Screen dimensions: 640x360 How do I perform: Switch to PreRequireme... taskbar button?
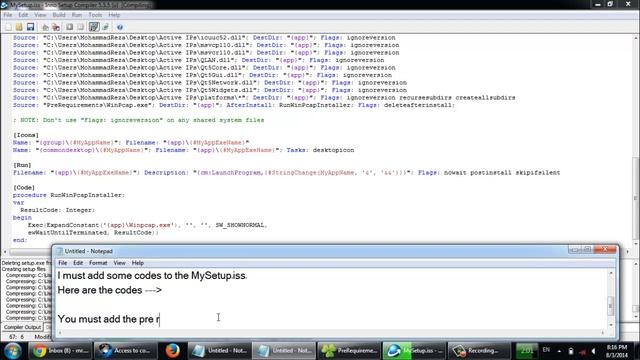coord(349,351)
